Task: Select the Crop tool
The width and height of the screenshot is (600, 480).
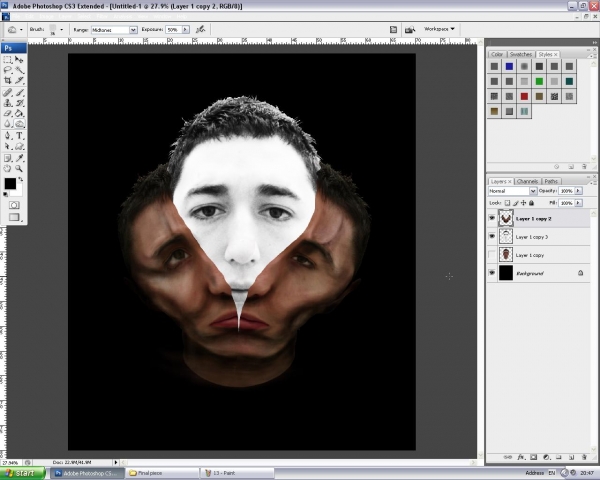Action: point(8,80)
